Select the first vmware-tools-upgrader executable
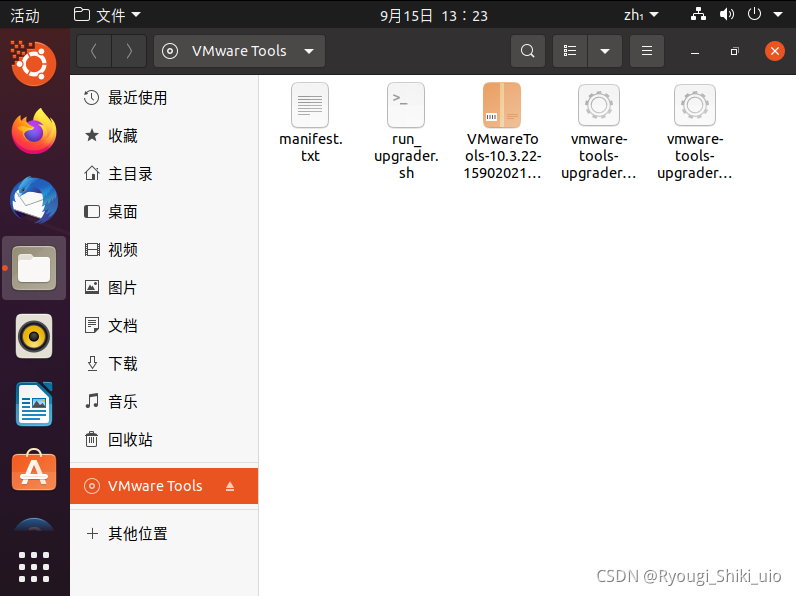Image resolution: width=796 pixels, height=596 pixels. [x=599, y=132]
